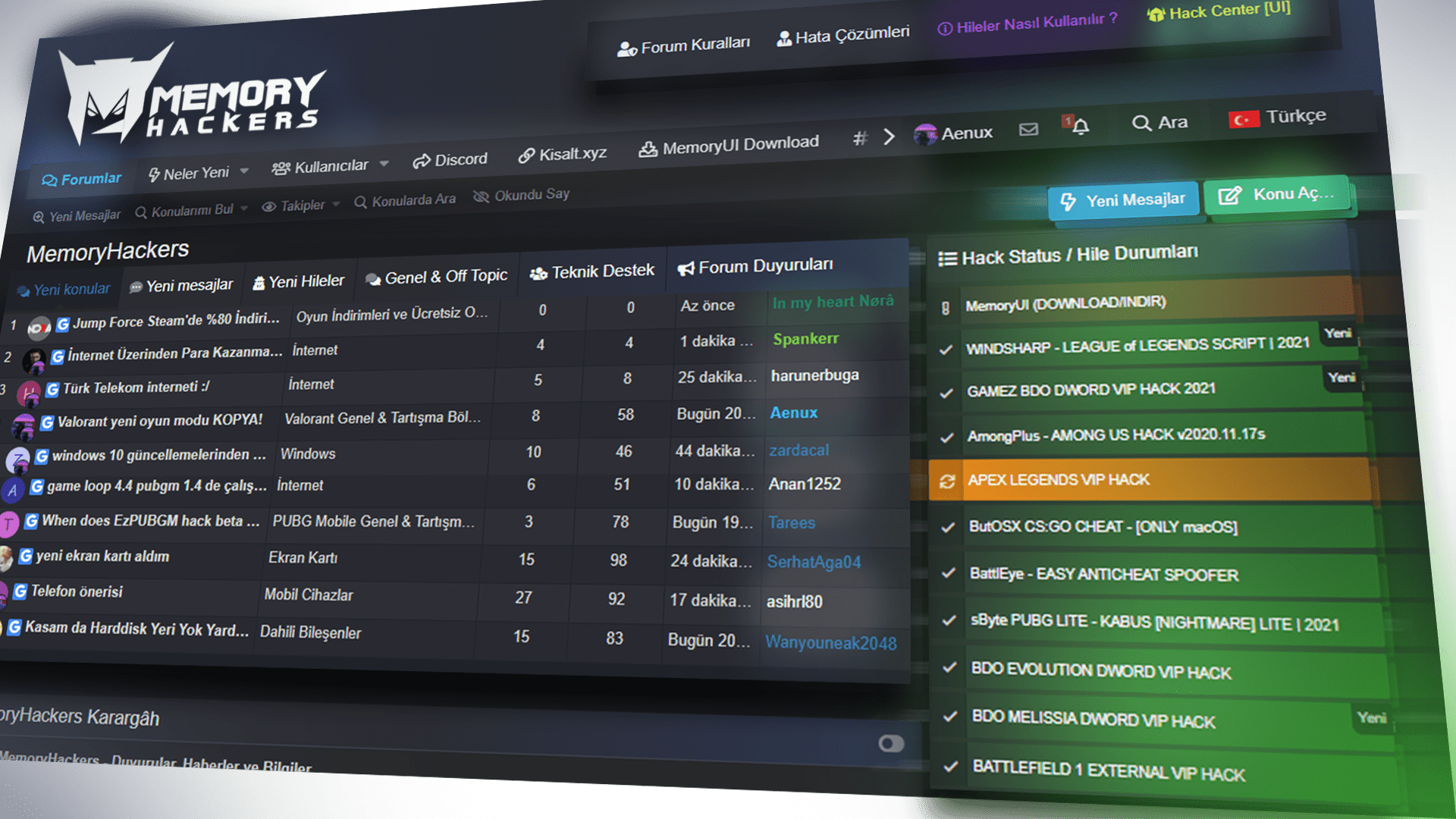The image size is (1456, 819).
Task: Click avatar of Jump Force thread author
Action: pyautogui.click(x=39, y=327)
